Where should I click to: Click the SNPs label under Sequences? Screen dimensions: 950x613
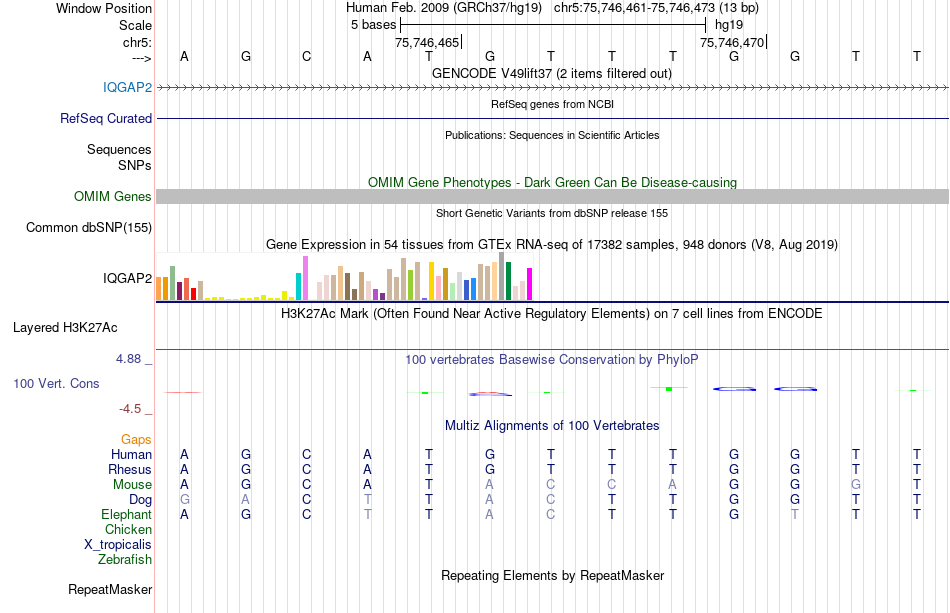[135, 165]
